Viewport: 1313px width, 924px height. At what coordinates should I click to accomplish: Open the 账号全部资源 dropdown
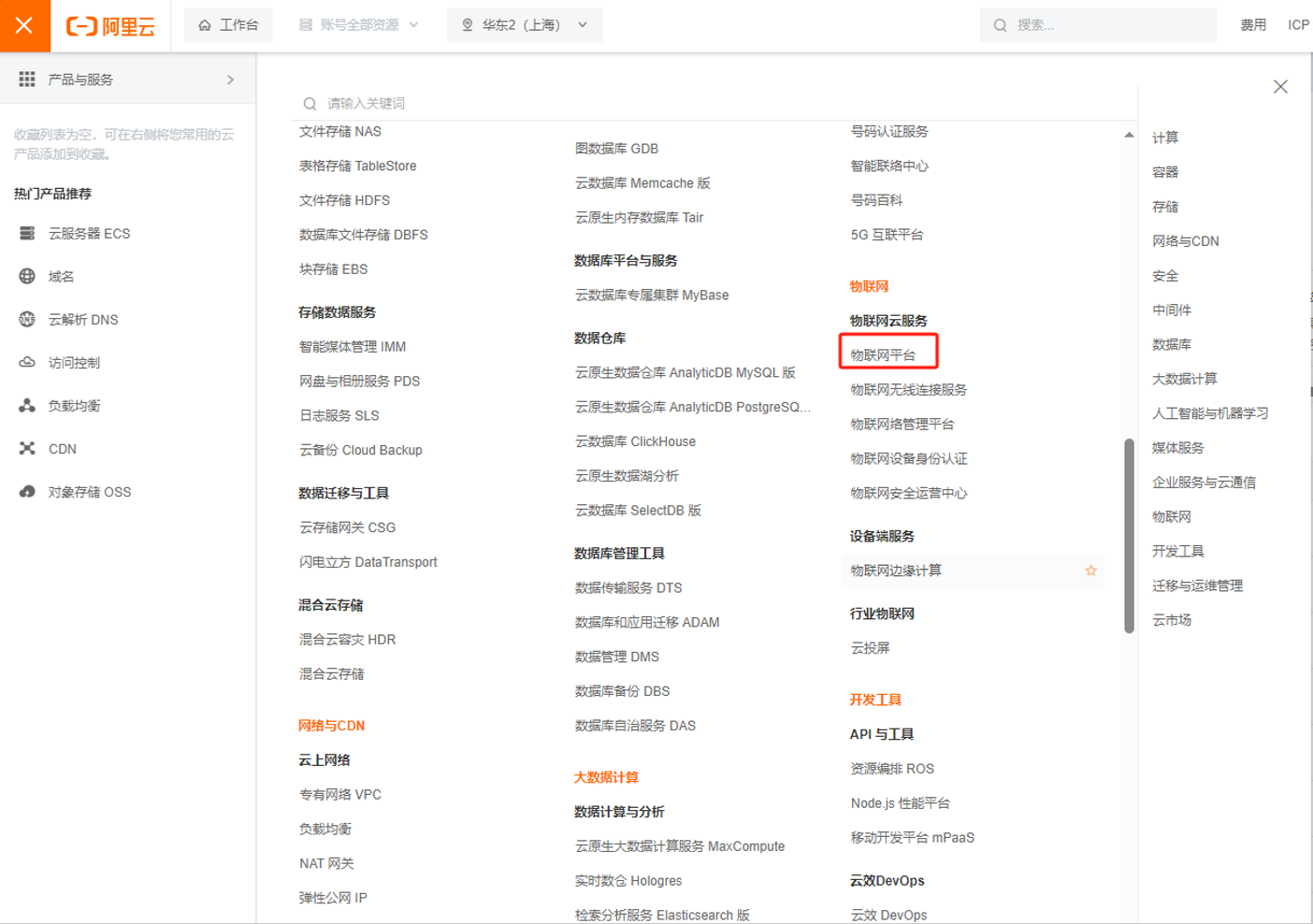coord(358,25)
